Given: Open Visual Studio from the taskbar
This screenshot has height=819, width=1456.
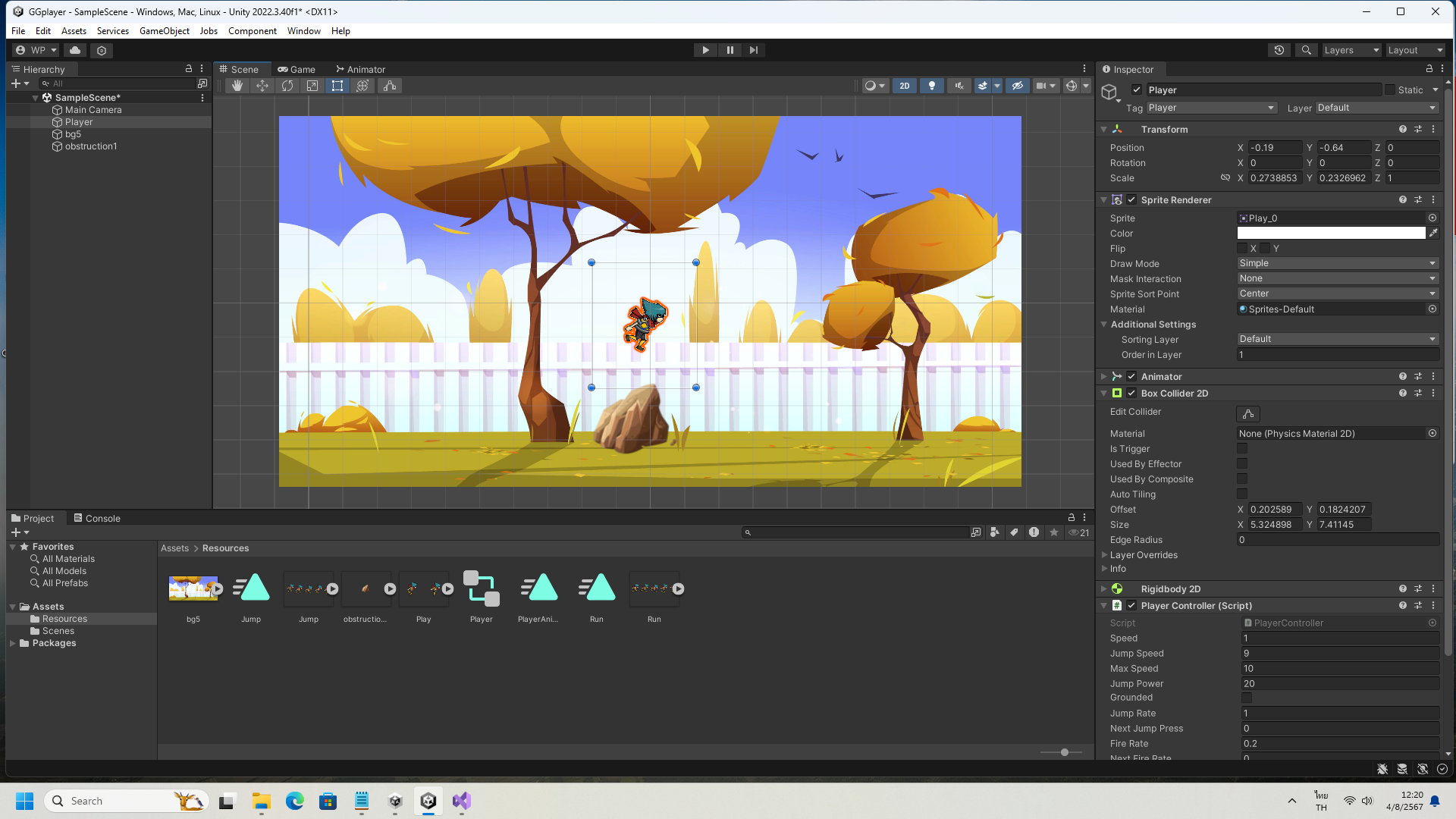Looking at the screenshot, I should (x=462, y=801).
